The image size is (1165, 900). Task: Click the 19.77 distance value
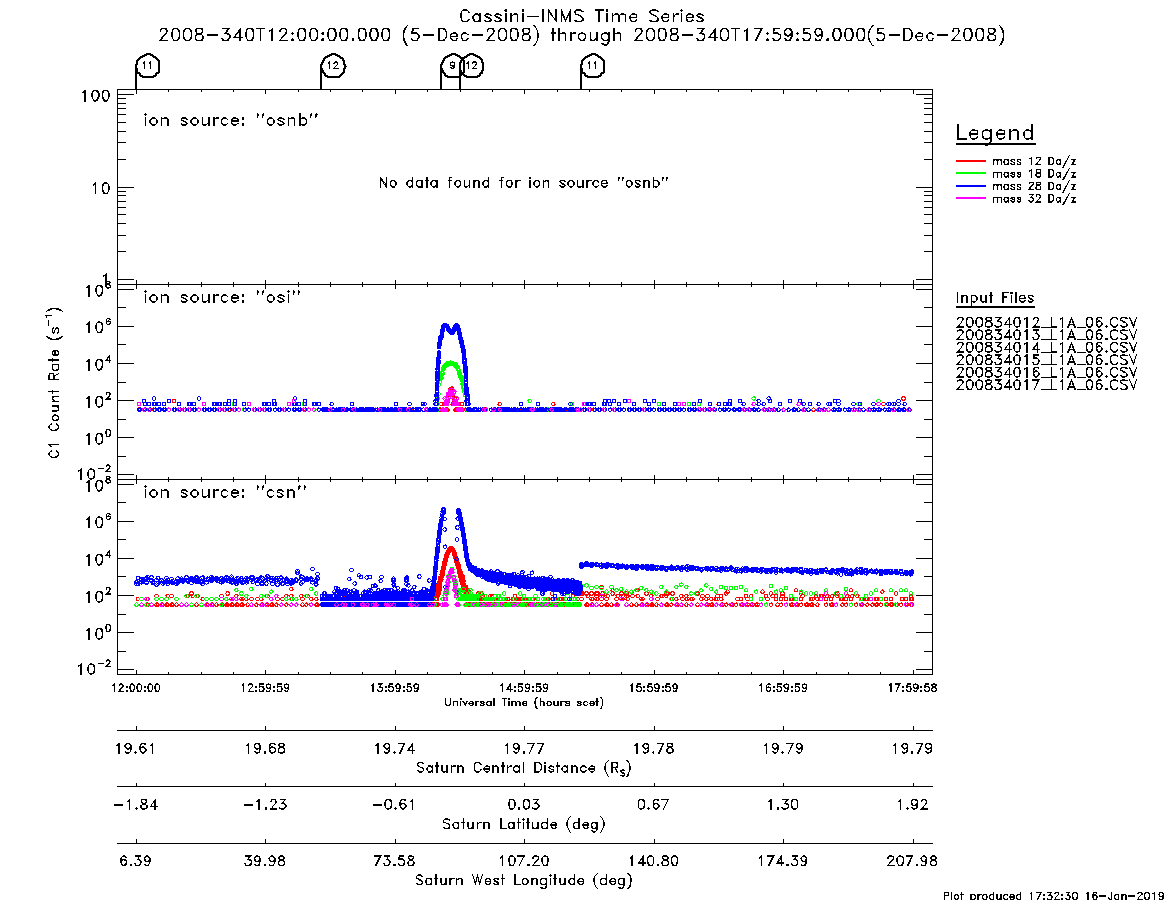(x=524, y=748)
